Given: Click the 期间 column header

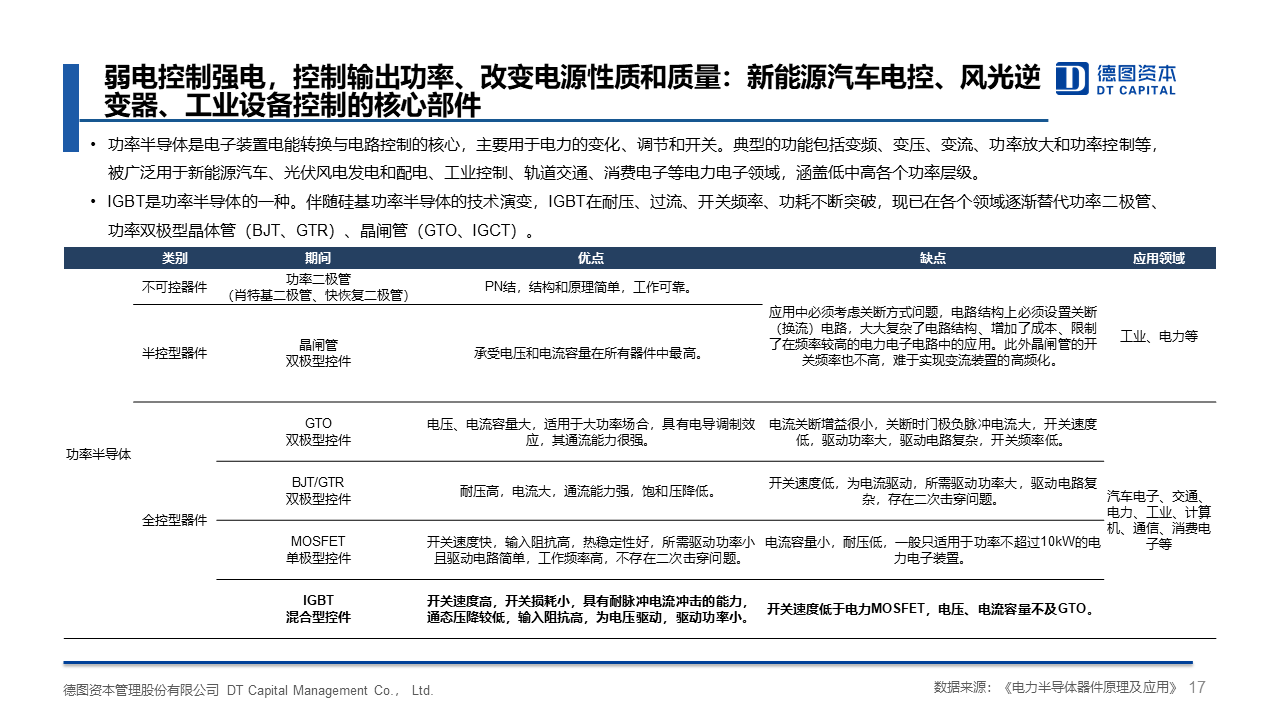Looking at the screenshot, I should coord(318,258).
